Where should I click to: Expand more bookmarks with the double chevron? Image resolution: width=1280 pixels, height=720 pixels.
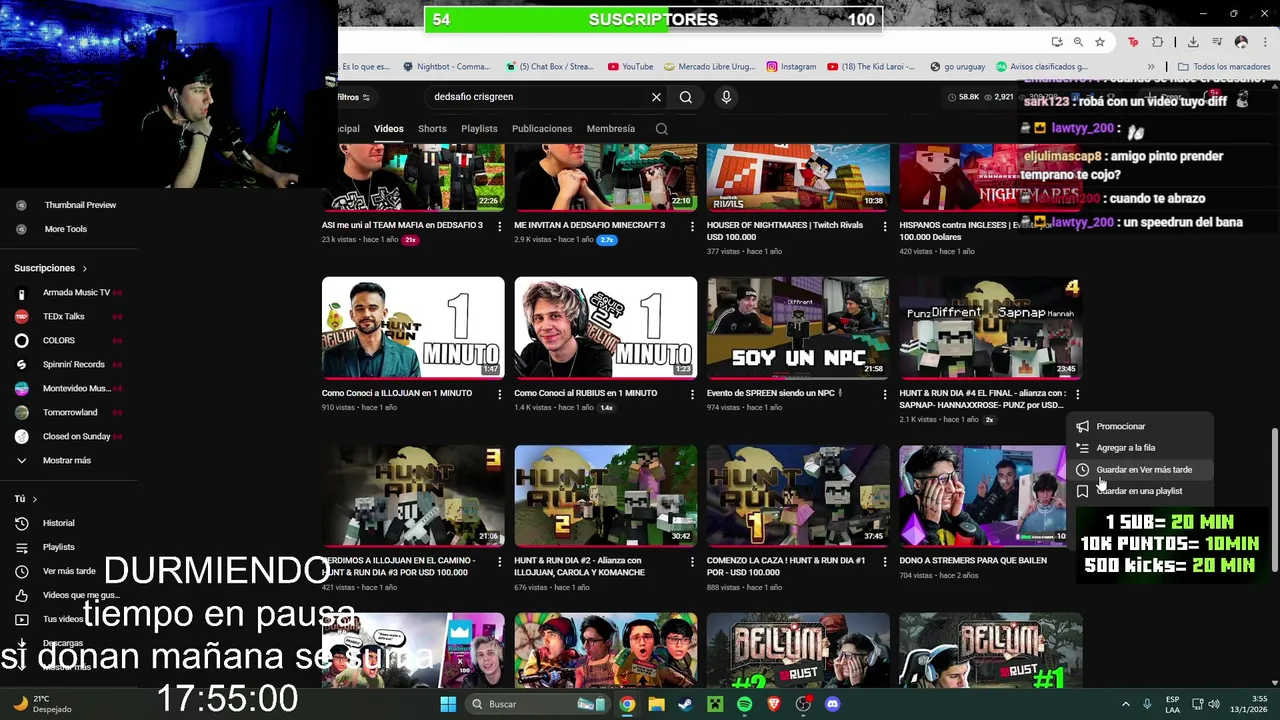coord(1150,67)
